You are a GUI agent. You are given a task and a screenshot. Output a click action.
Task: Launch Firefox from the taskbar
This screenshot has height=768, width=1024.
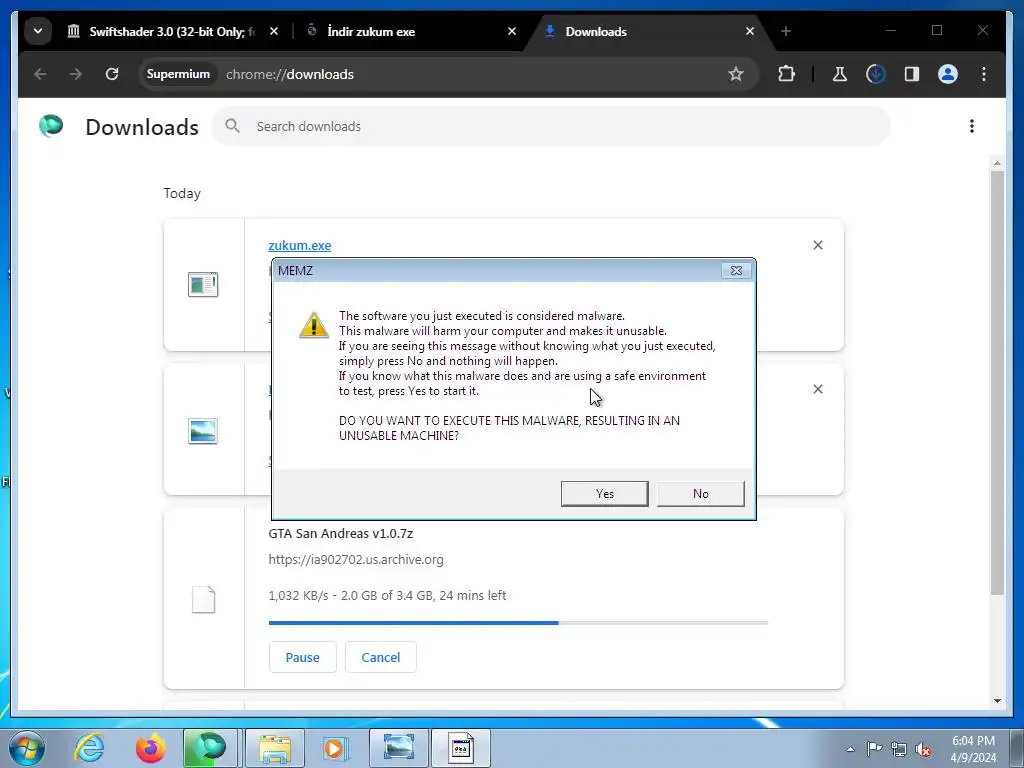pos(150,748)
